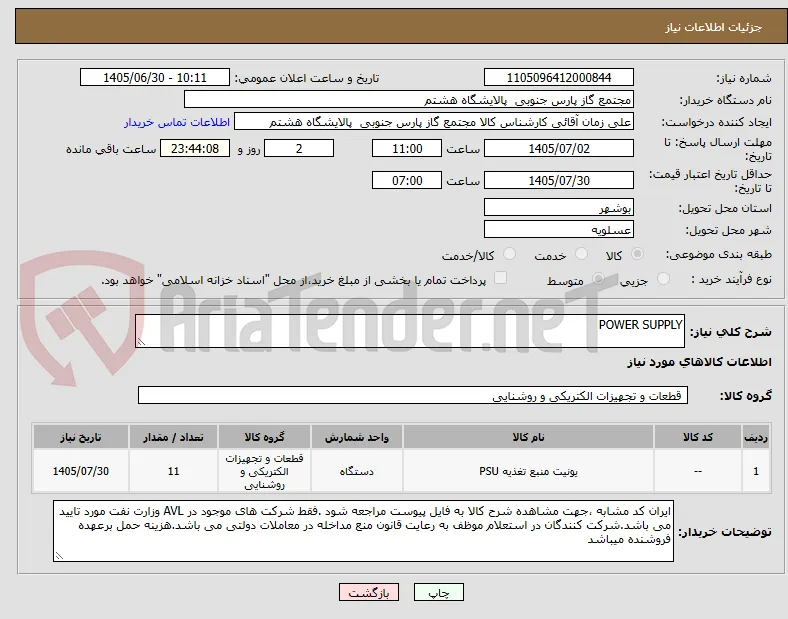The height and width of the screenshot is (619, 788).
Task: Click the need date cell in the items table
Action: pos(81,471)
